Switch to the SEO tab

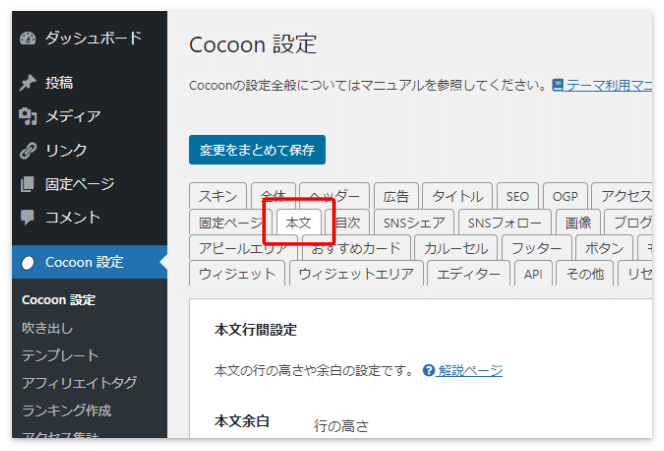click(x=517, y=196)
